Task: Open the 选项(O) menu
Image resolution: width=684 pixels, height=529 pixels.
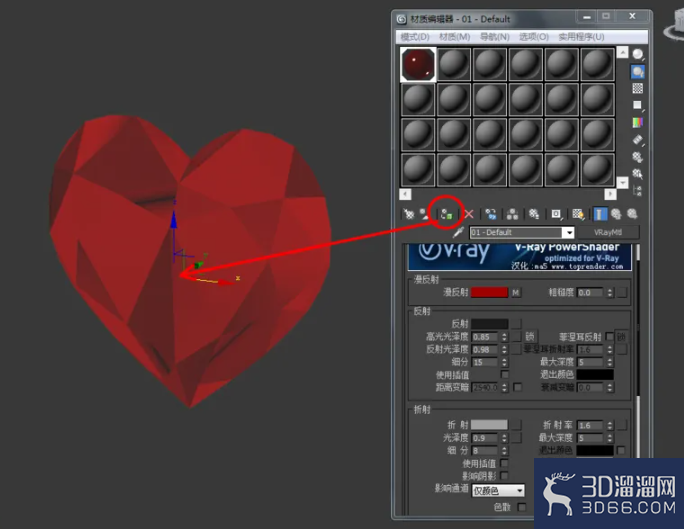Action: [534, 37]
